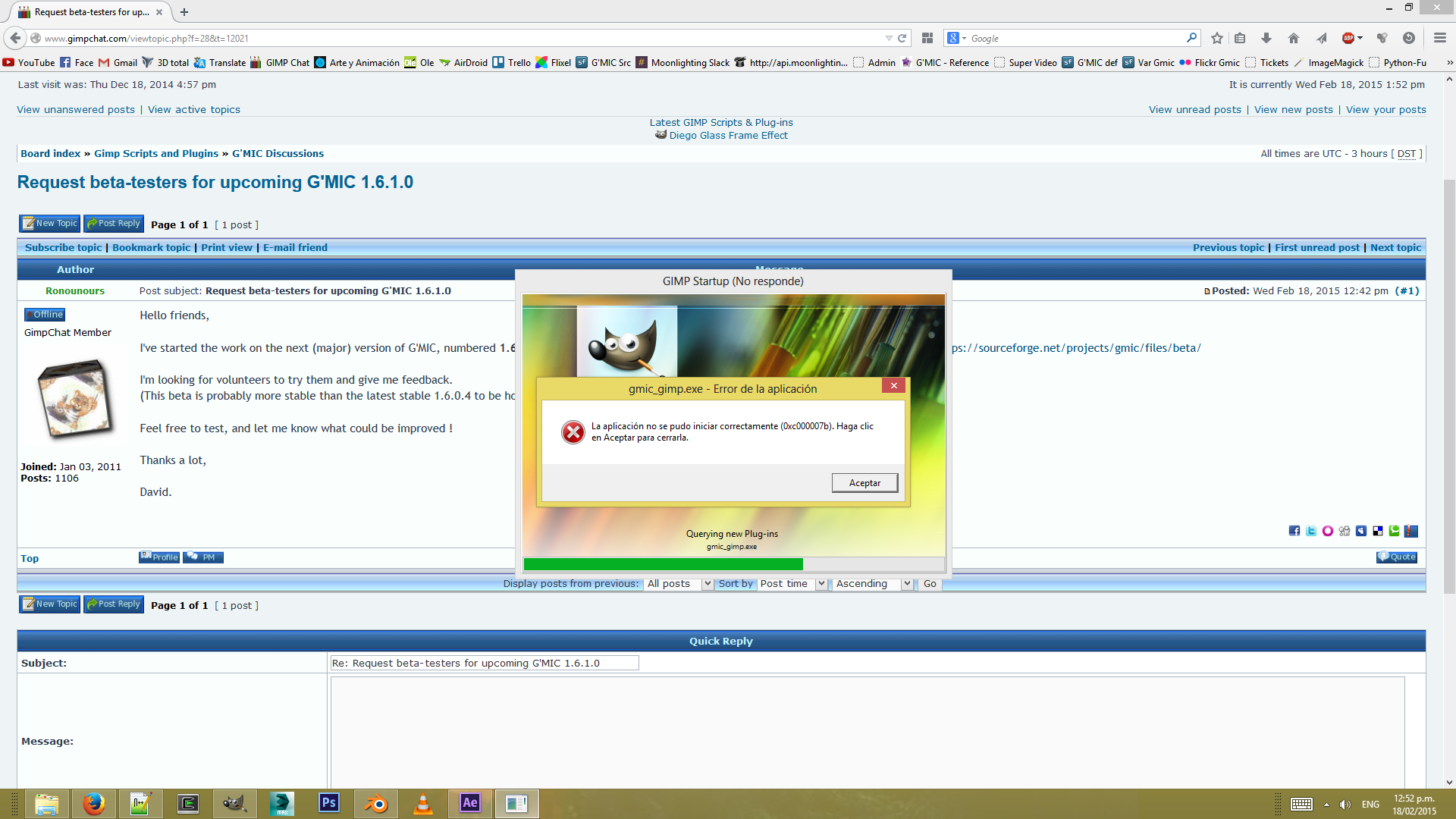Open Firefox hamburger menu
Screen dimensions: 1456x819
click(1440, 38)
